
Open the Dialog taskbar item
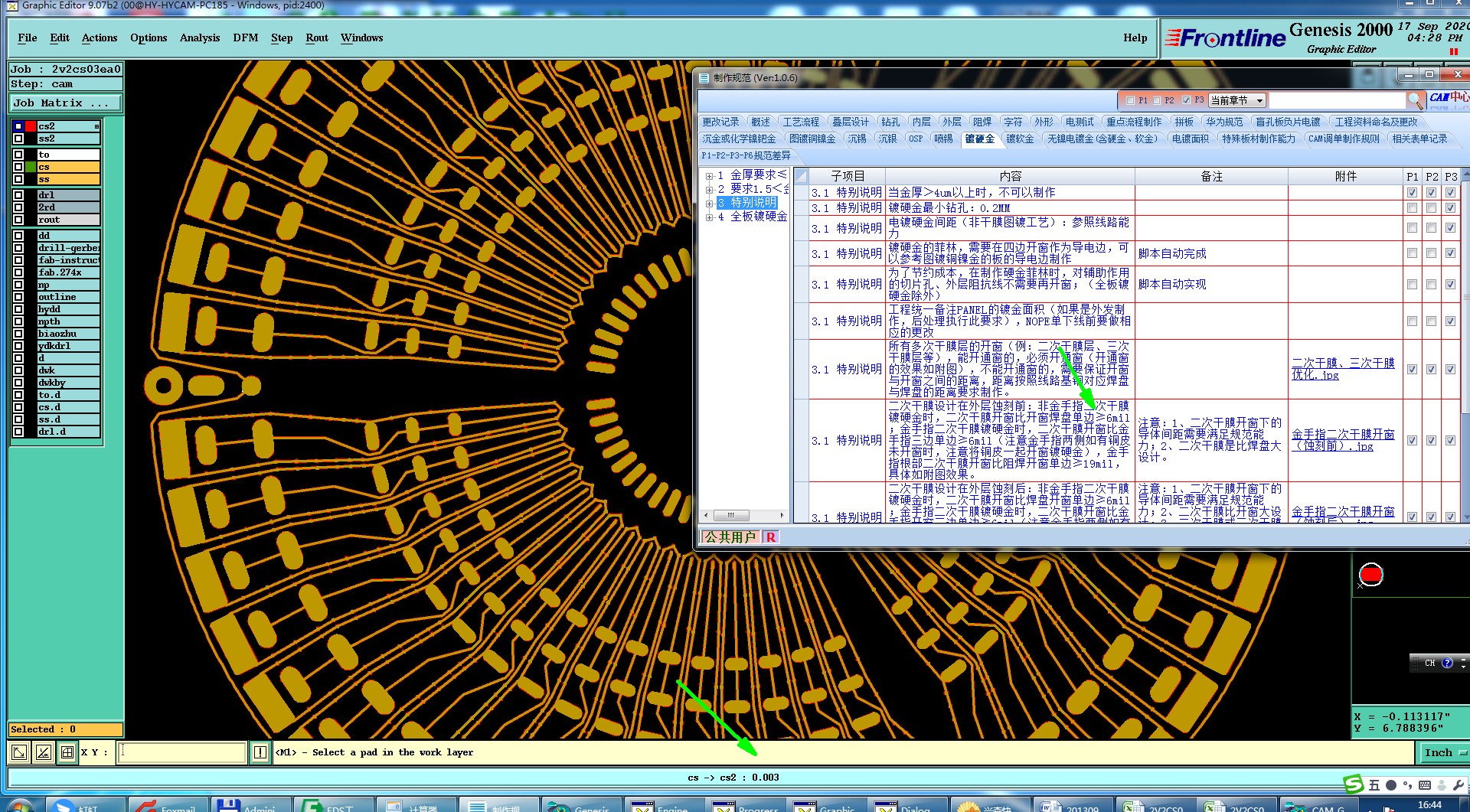(906, 805)
